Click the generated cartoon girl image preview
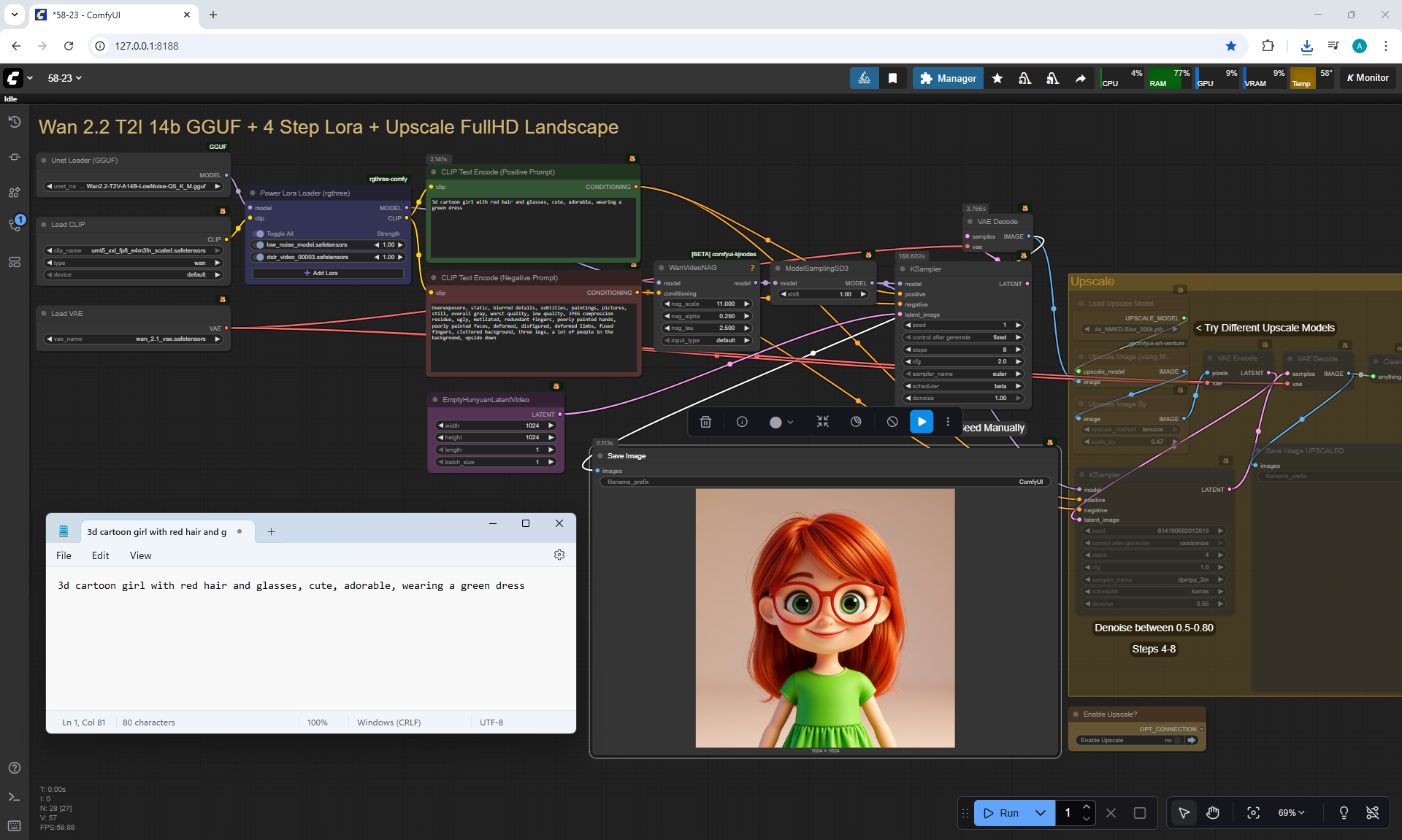This screenshot has width=1402, height=840. pyautogui.click(x=824, y=617)
